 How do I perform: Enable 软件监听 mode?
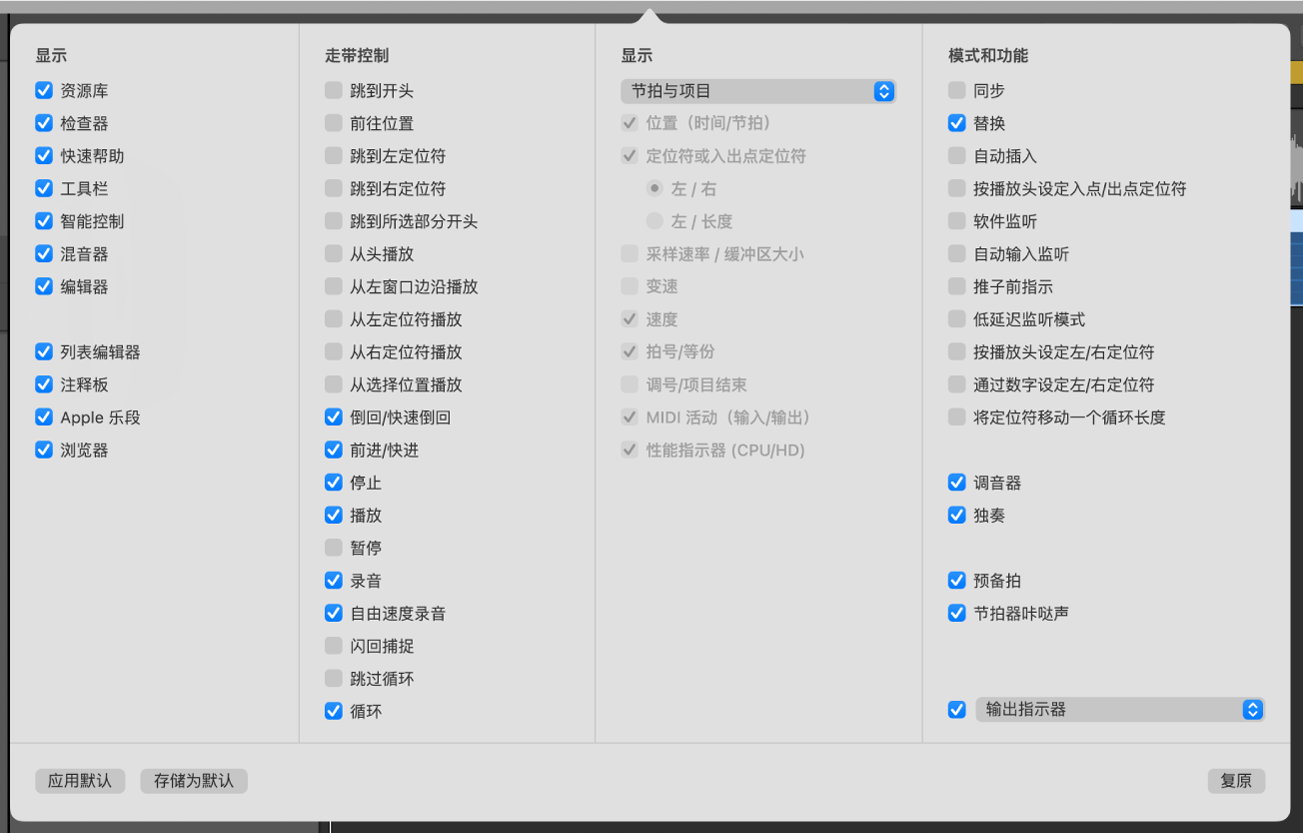[x=956, y=221]
